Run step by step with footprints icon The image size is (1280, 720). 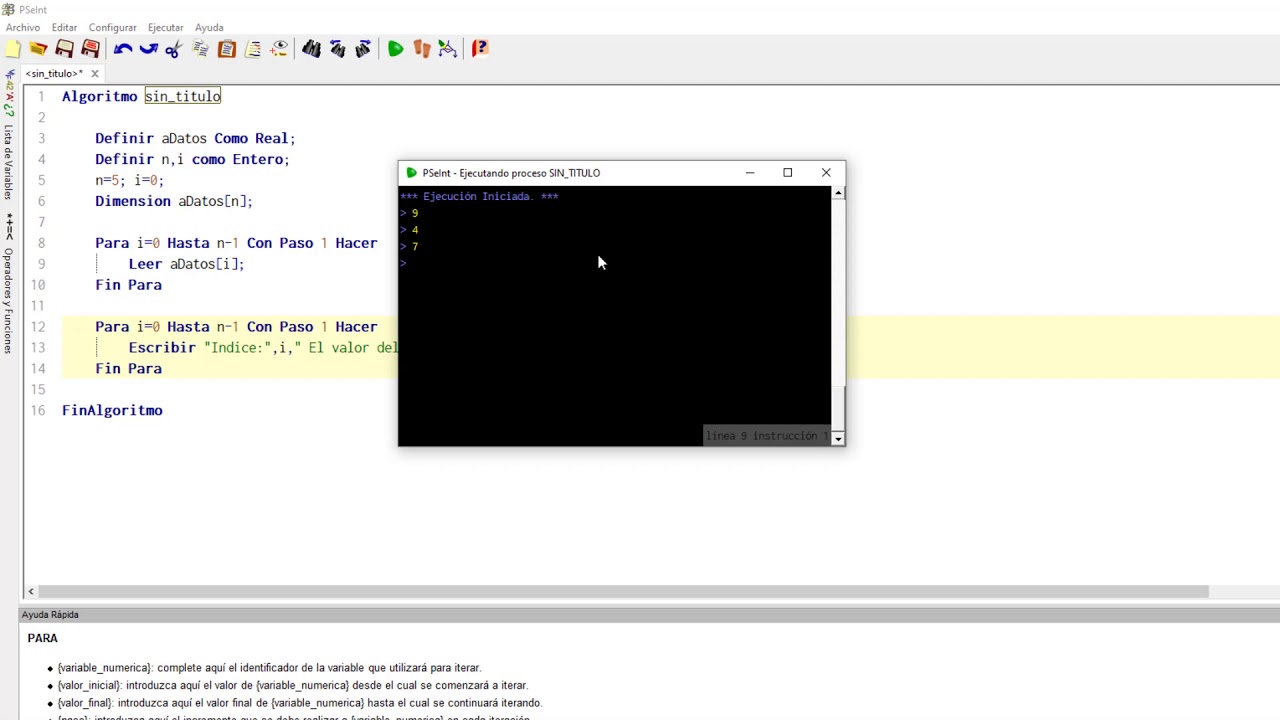pos(422,49)
